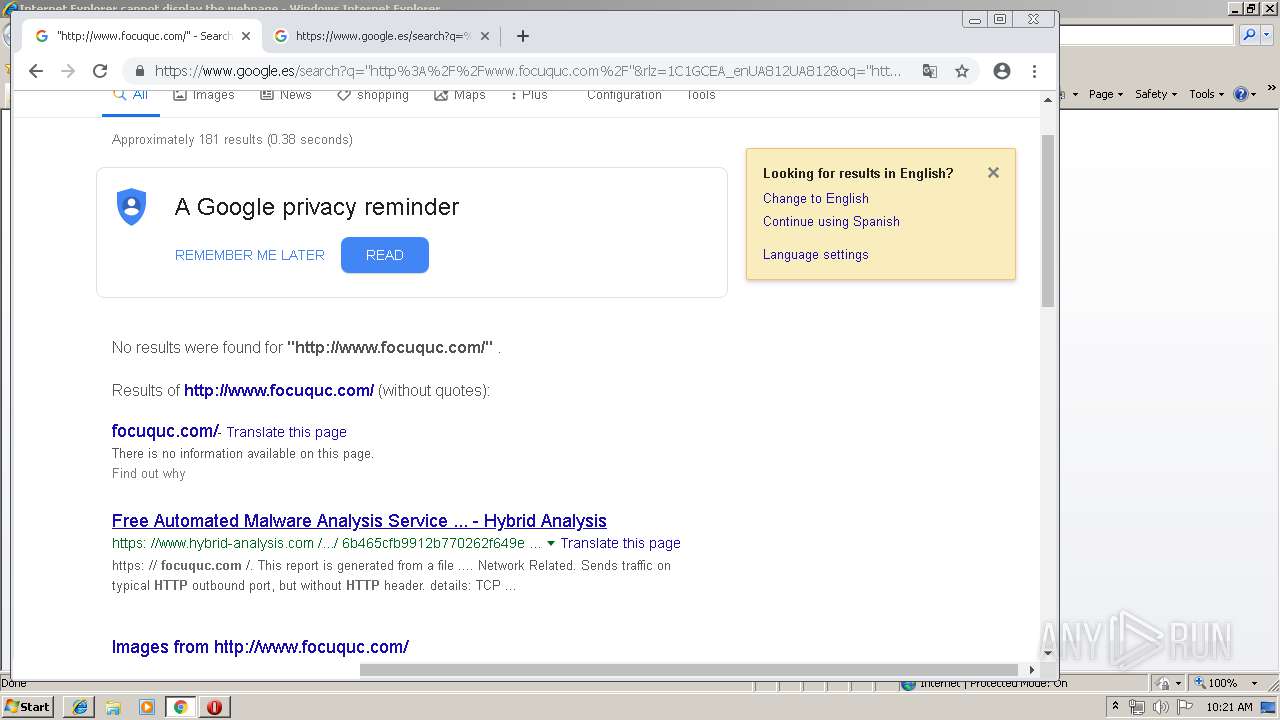Viewport: 1280px width, 720px height.
Task: Open the Internet Explorer Help icon menu
Action: pyautogui.click(x=1245, y=94)
